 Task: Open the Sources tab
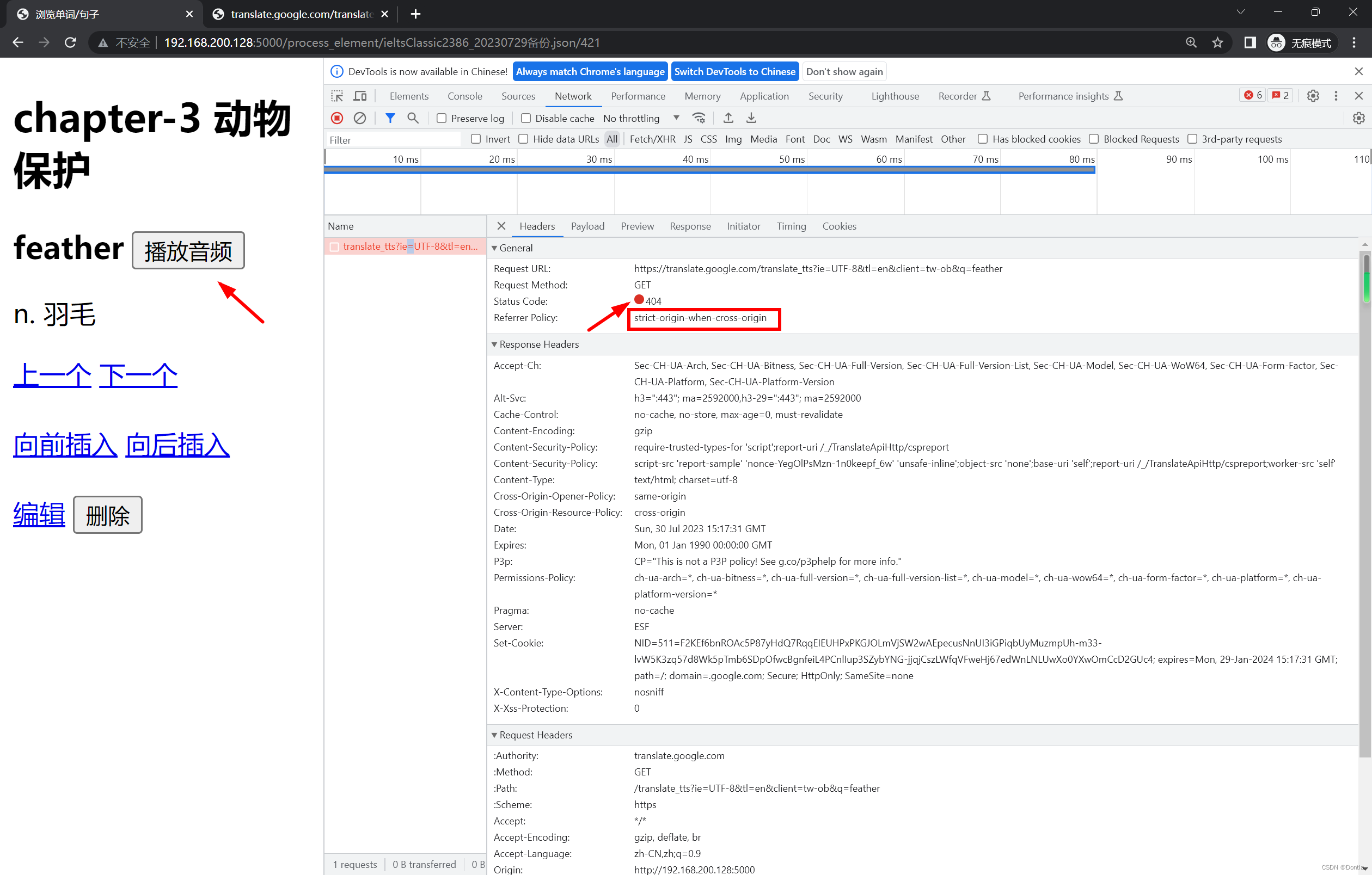coord(518,96)
